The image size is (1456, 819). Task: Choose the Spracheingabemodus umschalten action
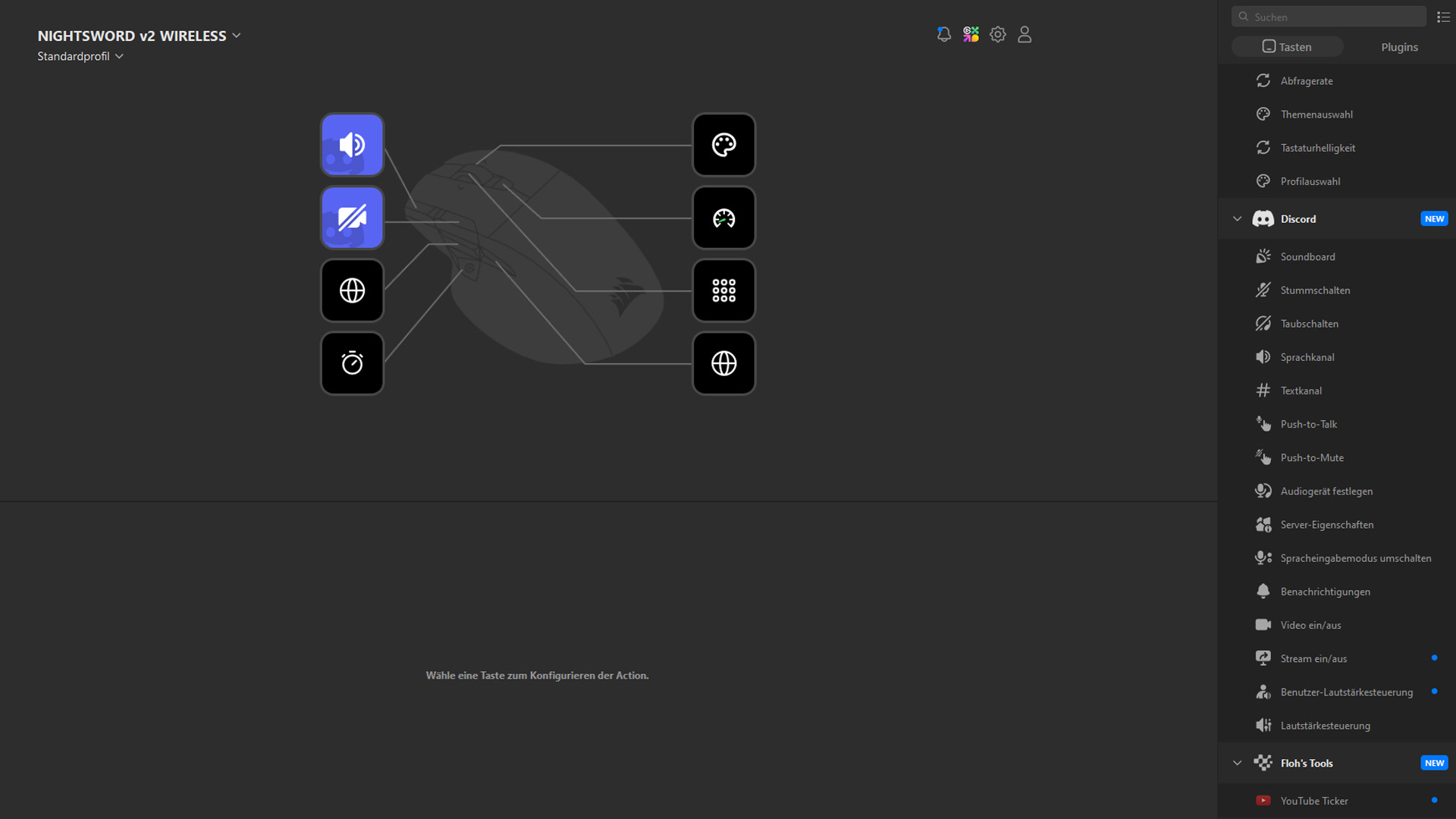(1336, 558)
